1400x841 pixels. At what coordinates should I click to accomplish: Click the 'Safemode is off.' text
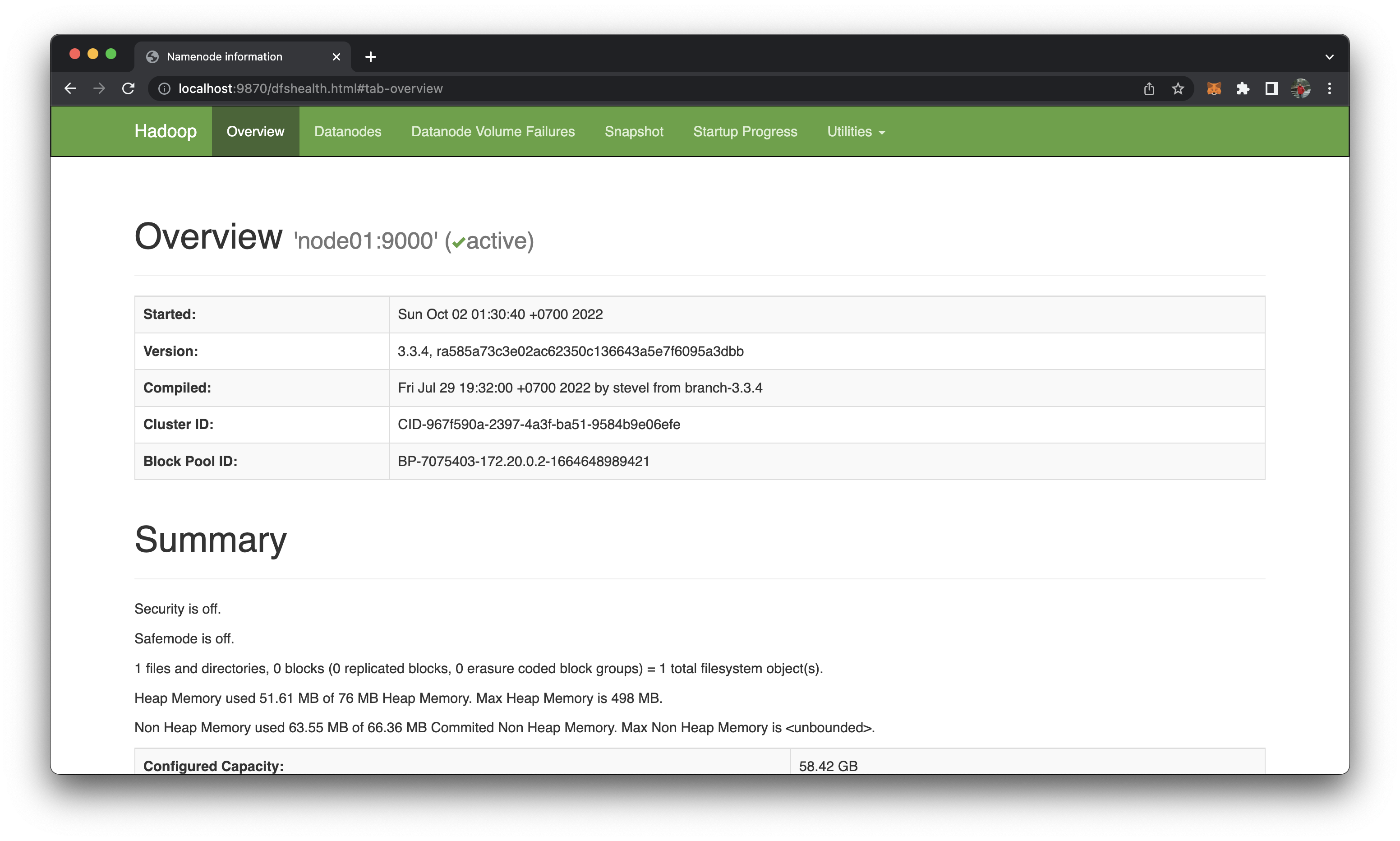pyautogui.click(x=184, y=639)
